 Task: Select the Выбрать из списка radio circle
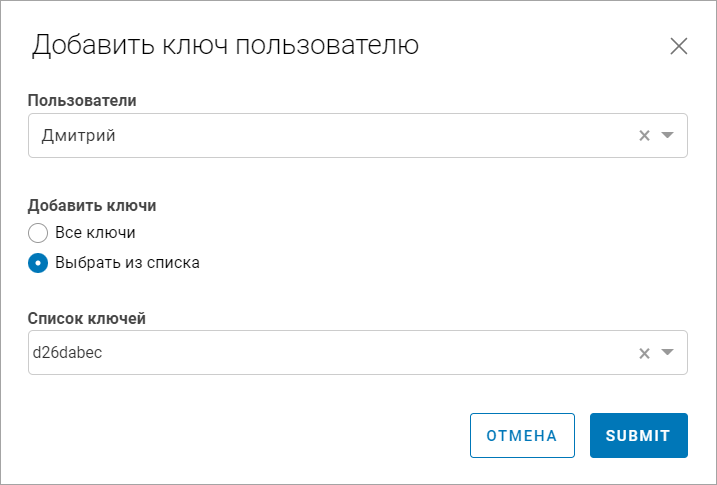coord(38,263)
